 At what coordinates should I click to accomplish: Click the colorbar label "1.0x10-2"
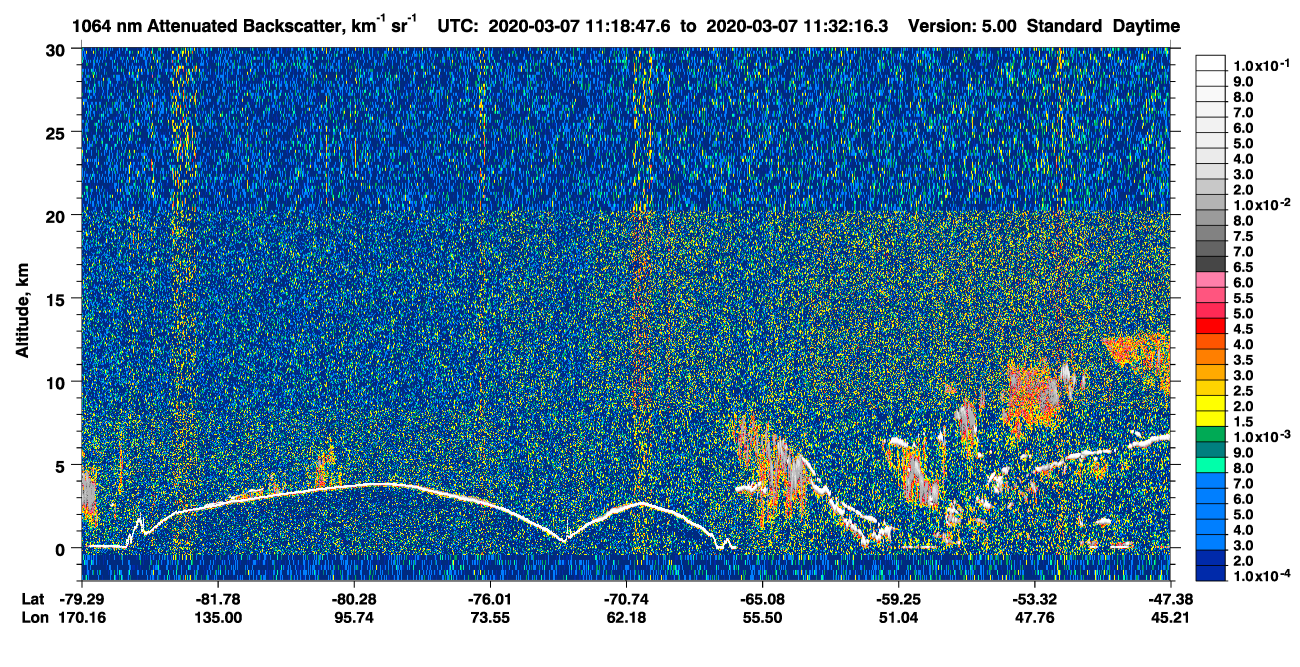[x=1260, y=204]
